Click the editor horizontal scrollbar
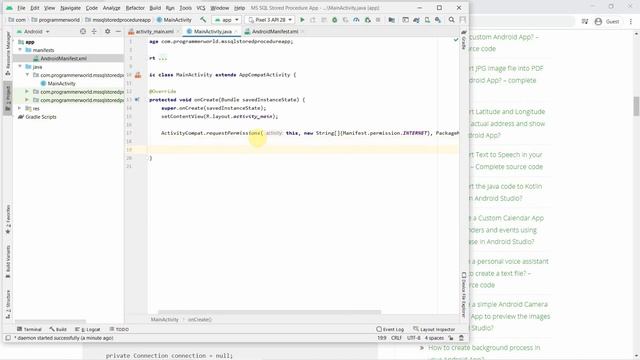This screenshot has width=640, height=360. click(269, 312)
